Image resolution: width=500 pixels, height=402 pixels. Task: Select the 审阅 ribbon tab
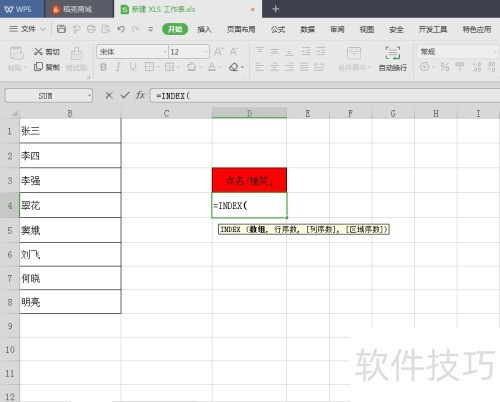point(337,29)
